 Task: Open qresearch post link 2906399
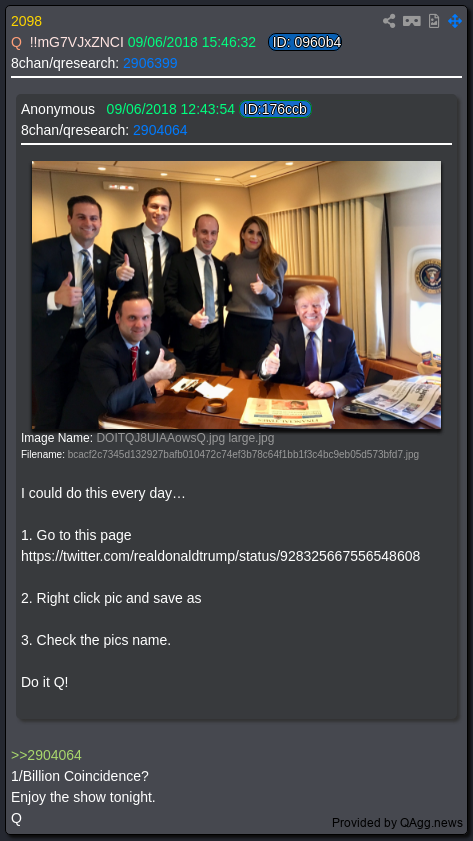pos(150,63)
